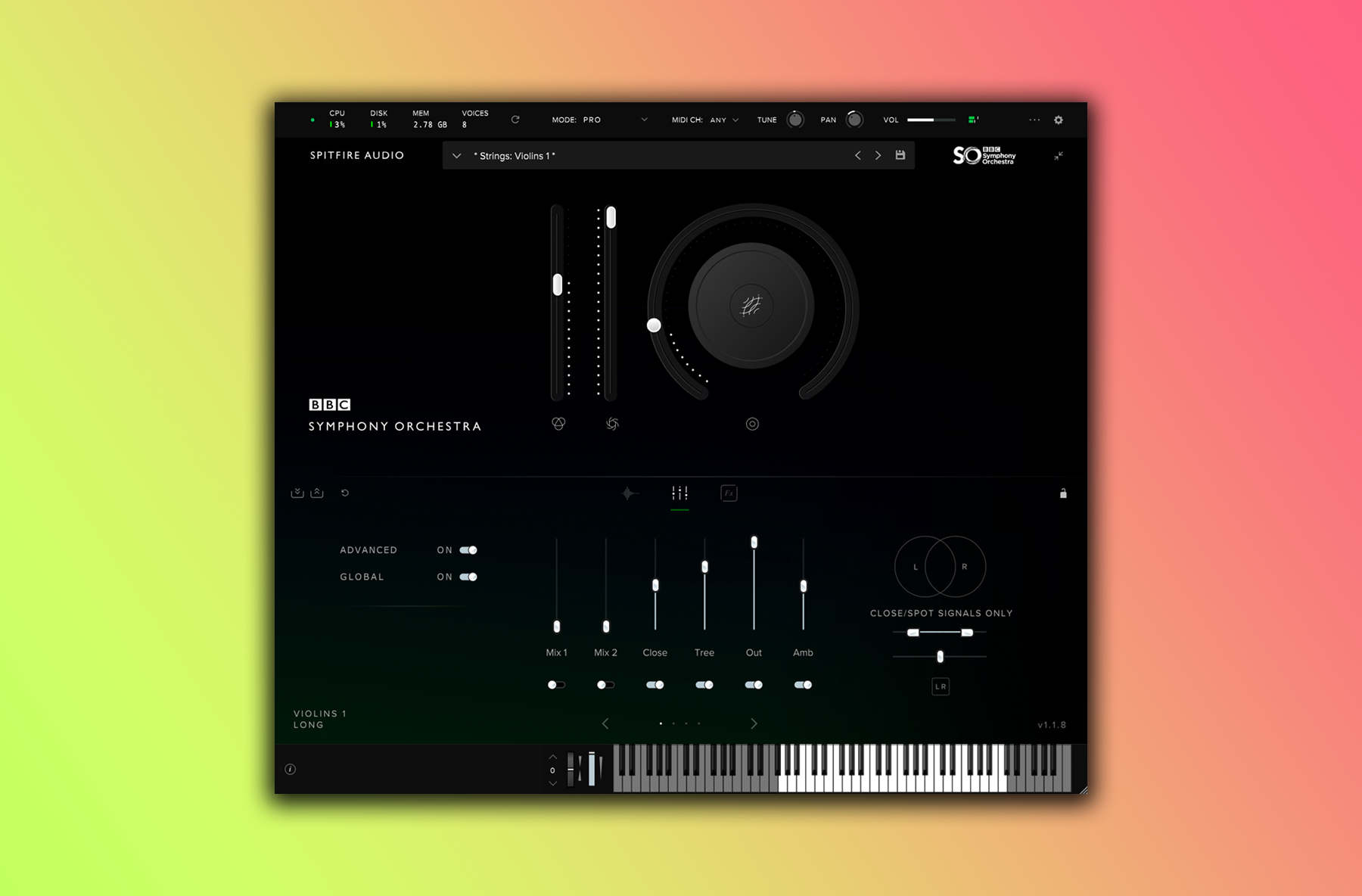The image size is (1362, 896).
Task: Go to the previous preset arrow
Action: (x=857, y=155)
